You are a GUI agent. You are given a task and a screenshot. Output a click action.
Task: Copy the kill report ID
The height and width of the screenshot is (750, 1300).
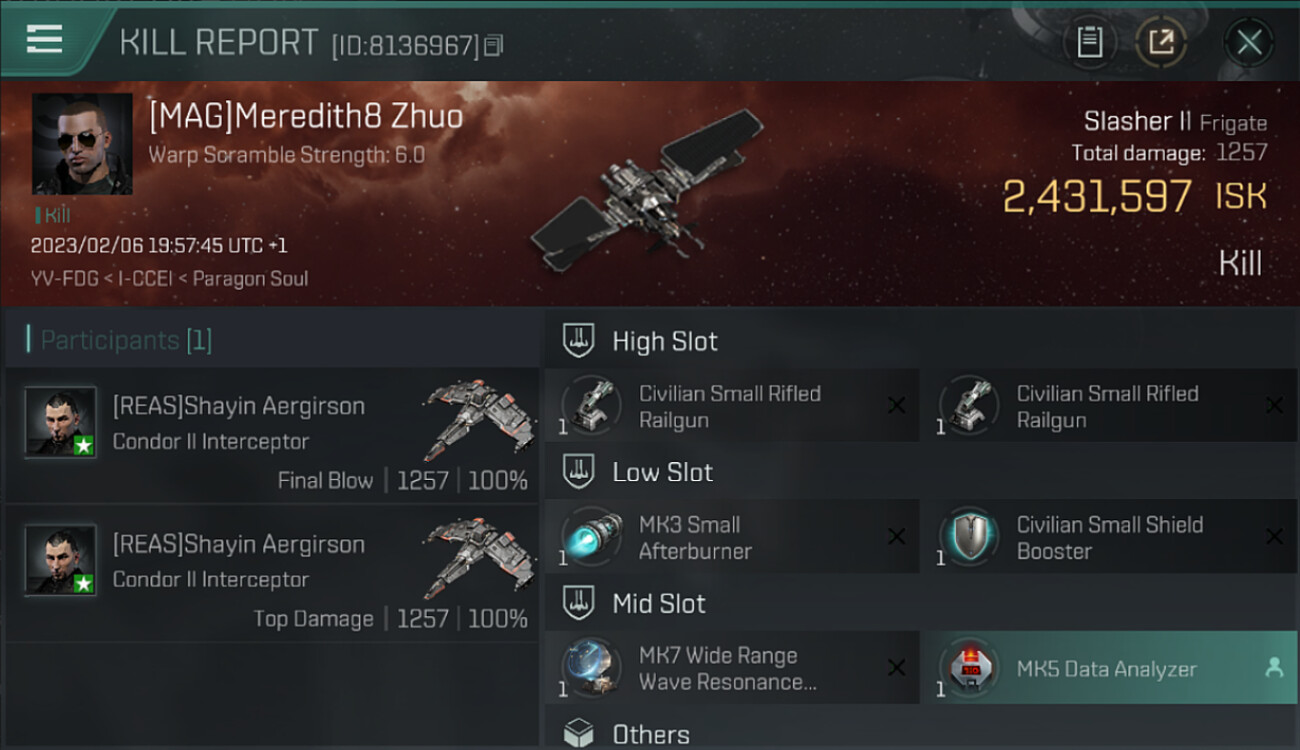click(493, 46)
